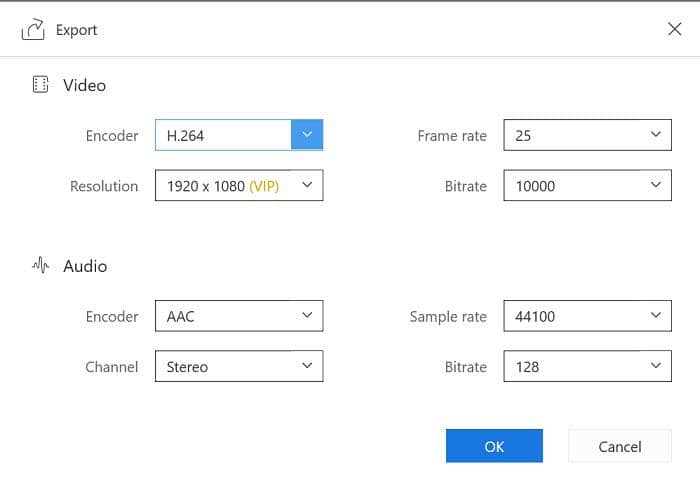Click the Export share icon in title
Viewport: 700px width, 492px height.
coord(33,30)
